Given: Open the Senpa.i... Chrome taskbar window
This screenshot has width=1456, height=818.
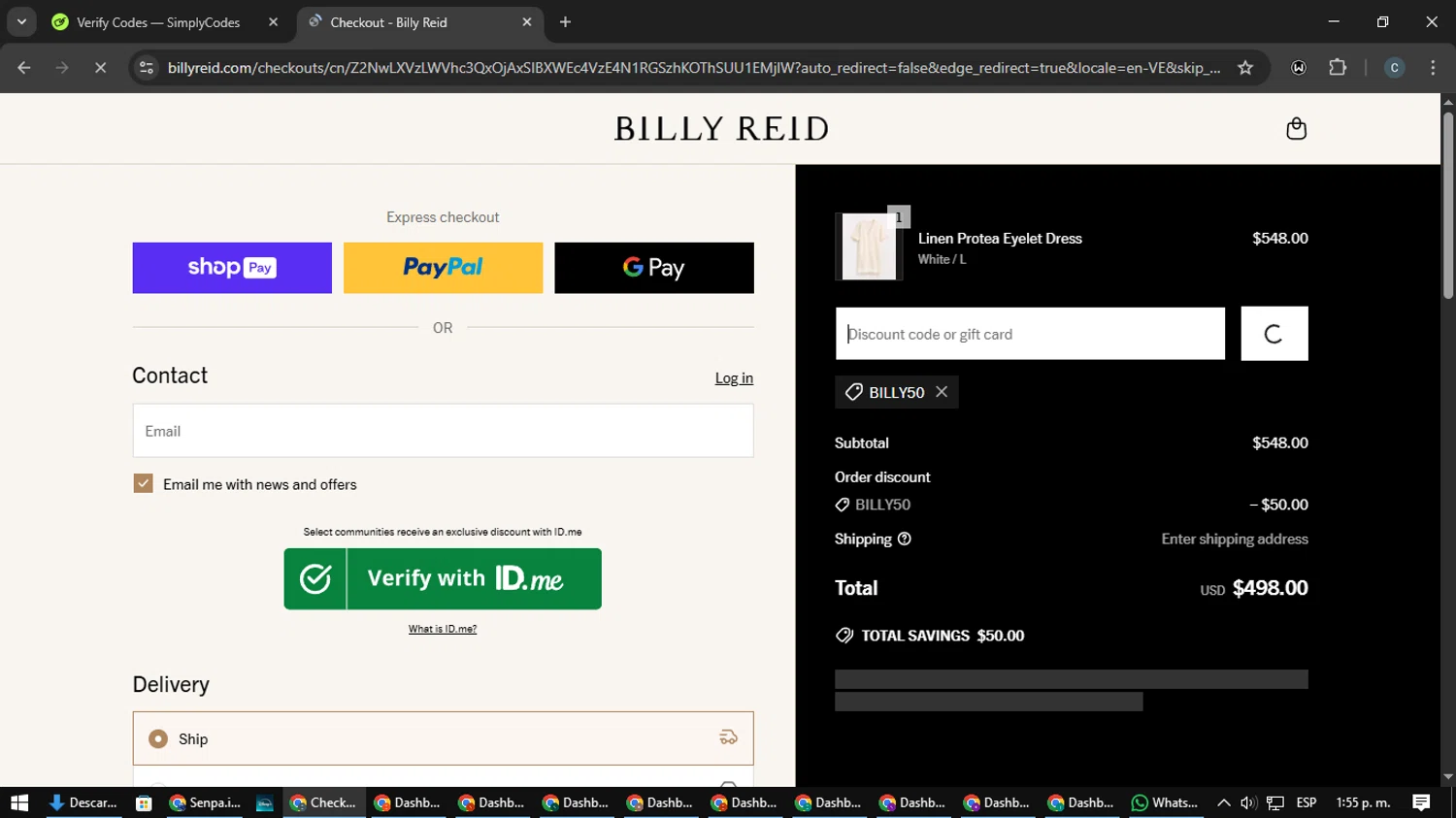Looking at the screenshot, I should coord(205,802).
